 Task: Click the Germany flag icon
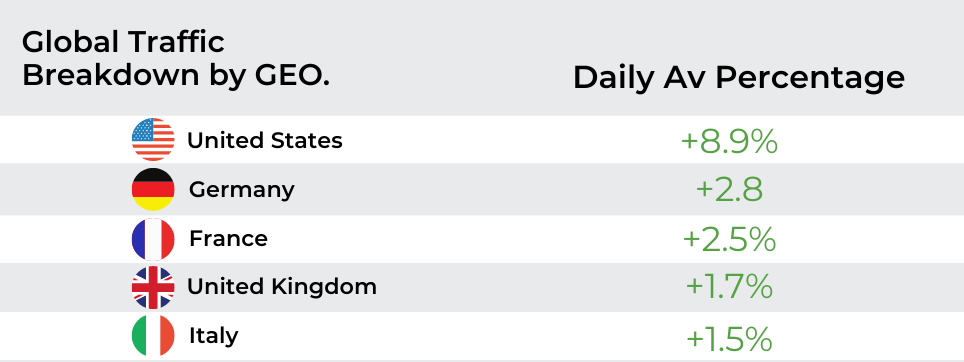[153, 189]
